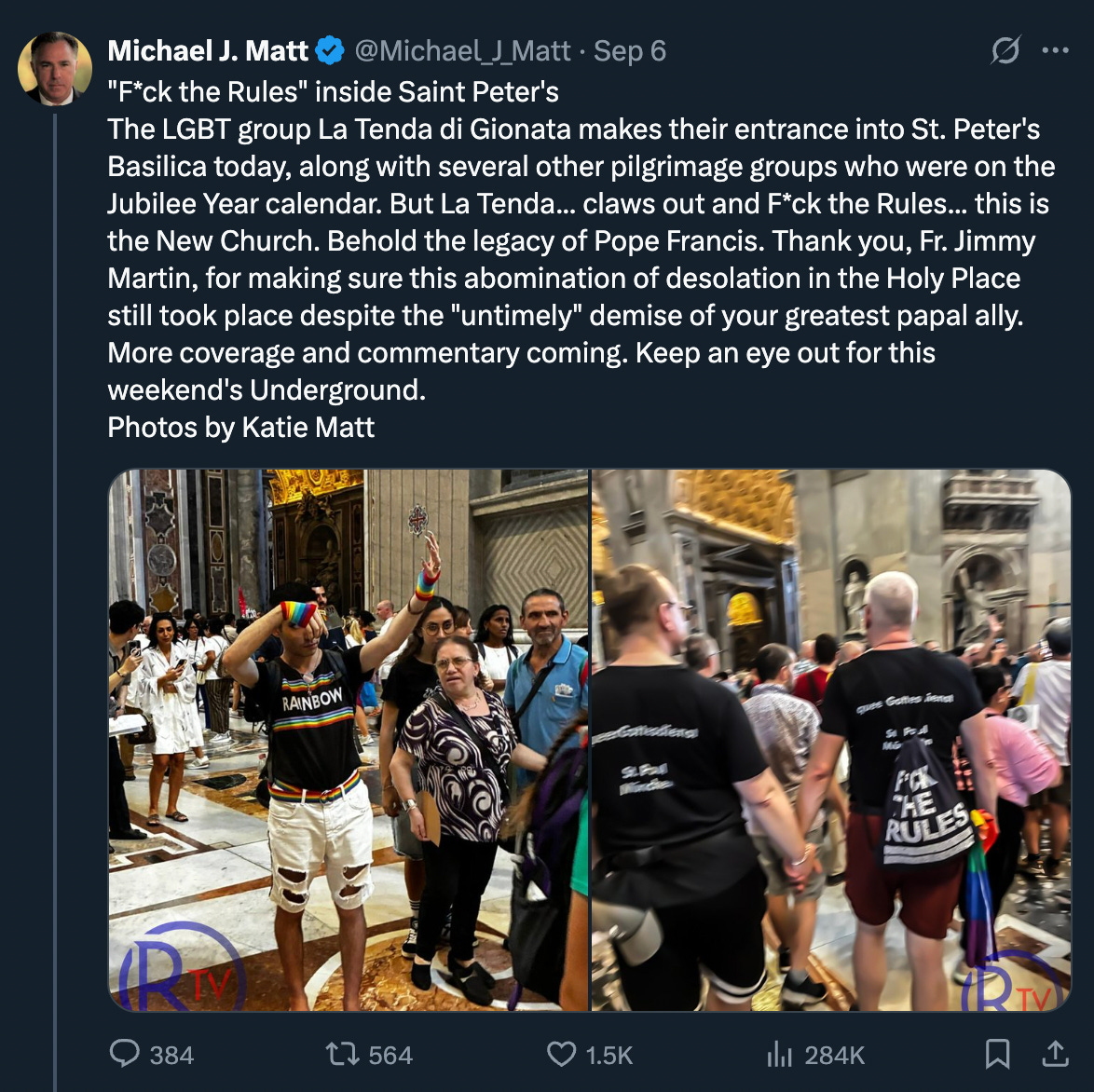Click the 564 reposts count
Viewport: 1094px width, 1092px height.
point(390,1055)
